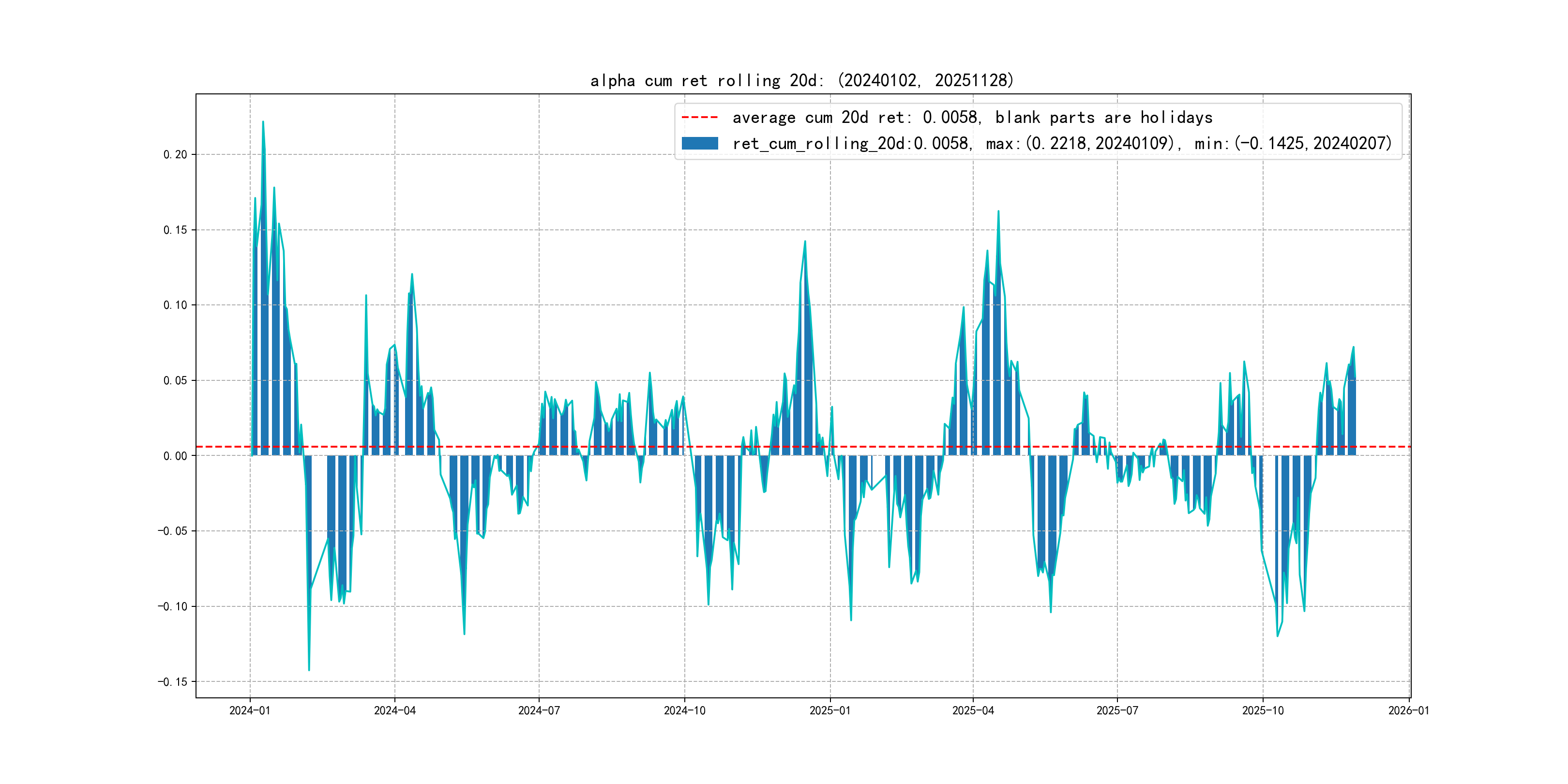Click the 0.10 y-axis tick label
This screenshot has height=784, width=1568.
175,305
